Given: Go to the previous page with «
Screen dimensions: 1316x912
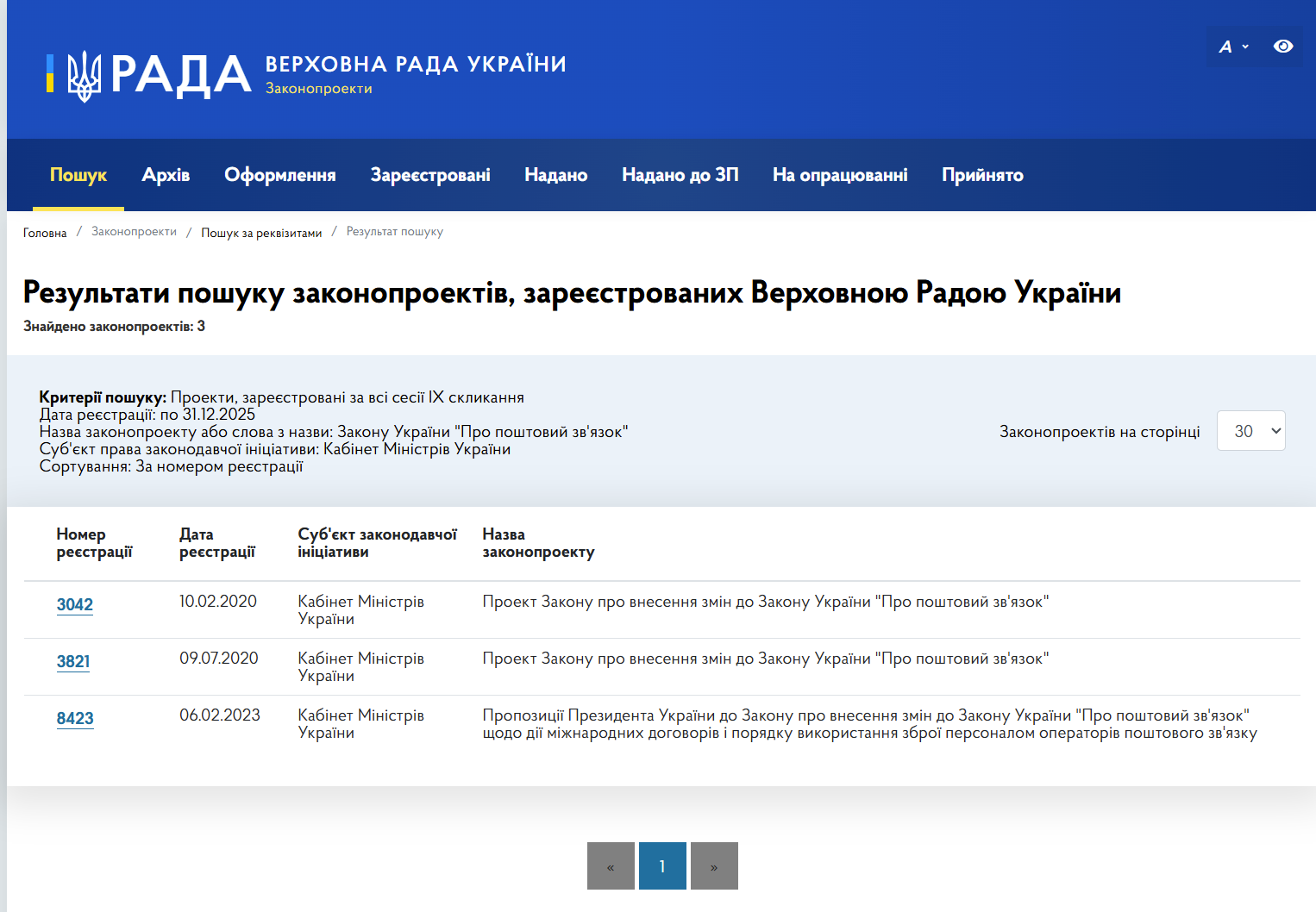Looking at the screenshot, I should tap(611, 866).
